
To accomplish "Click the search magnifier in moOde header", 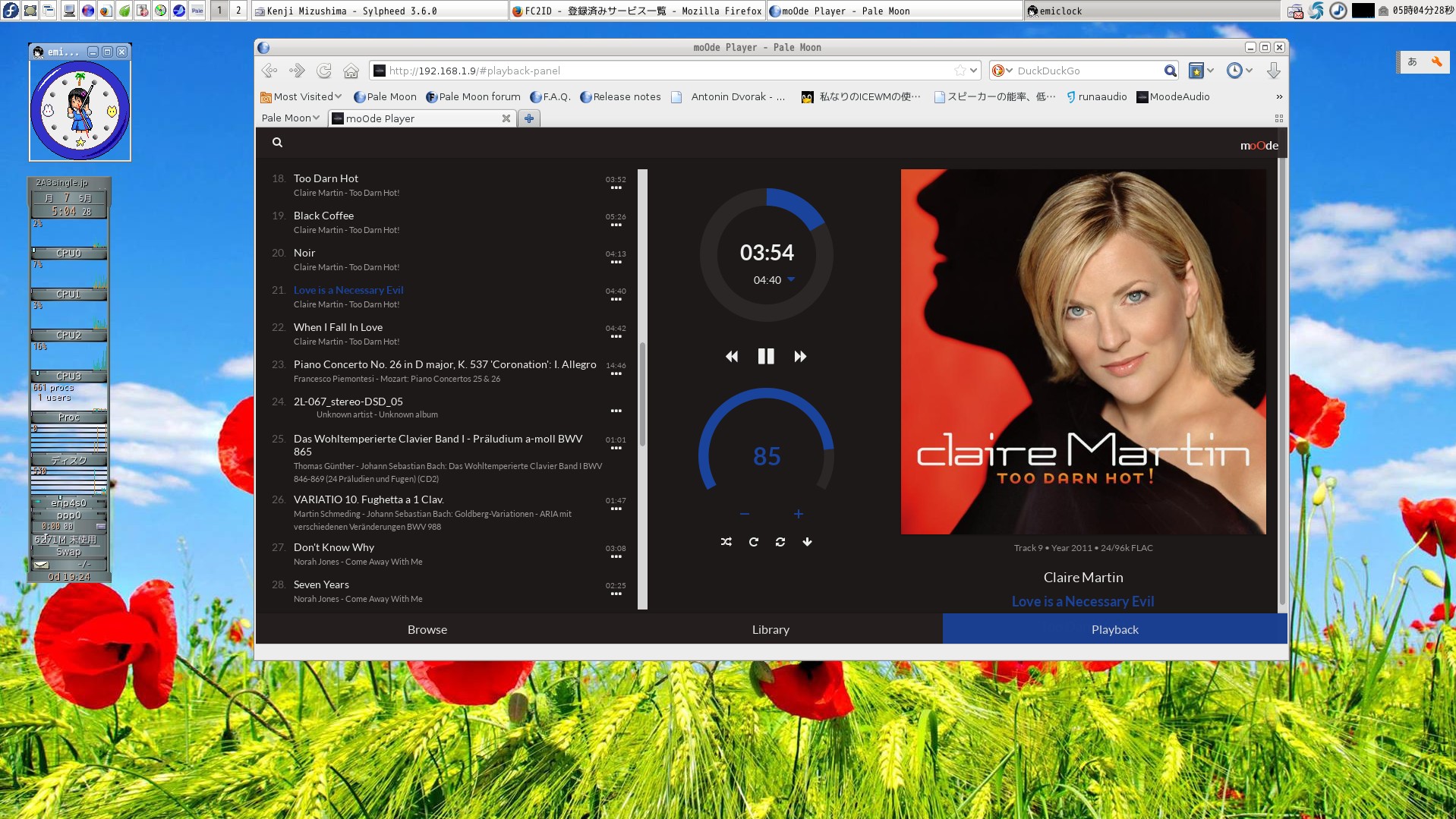I will (277, 143).
